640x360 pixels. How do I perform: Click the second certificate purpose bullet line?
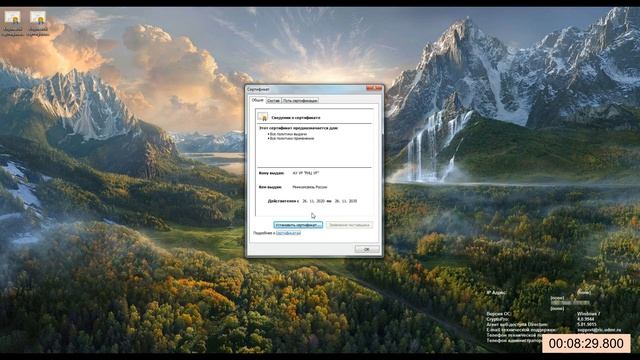tap(291, 138)
